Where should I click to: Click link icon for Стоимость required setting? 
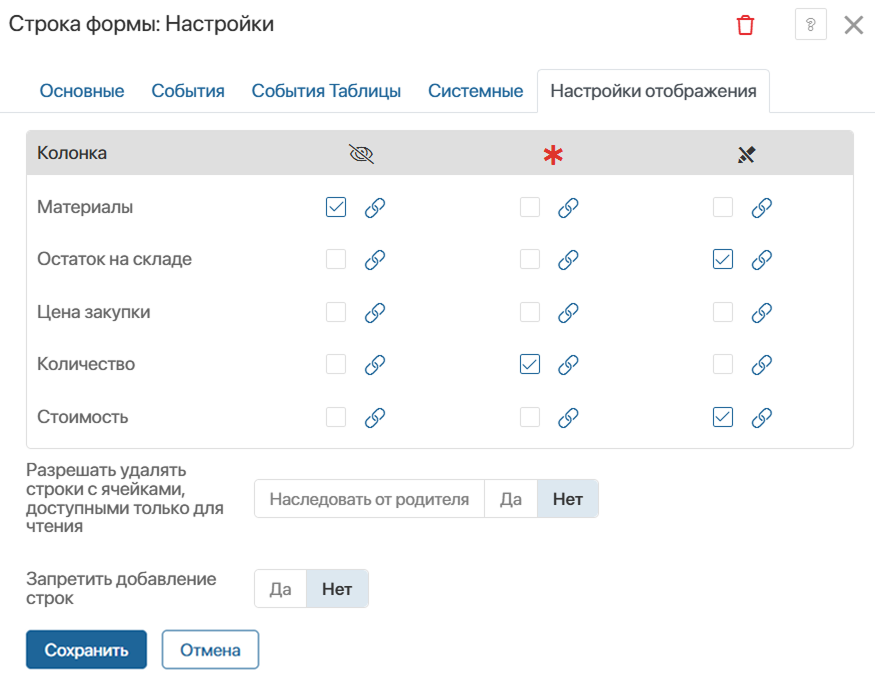click(x=568, y=417)
